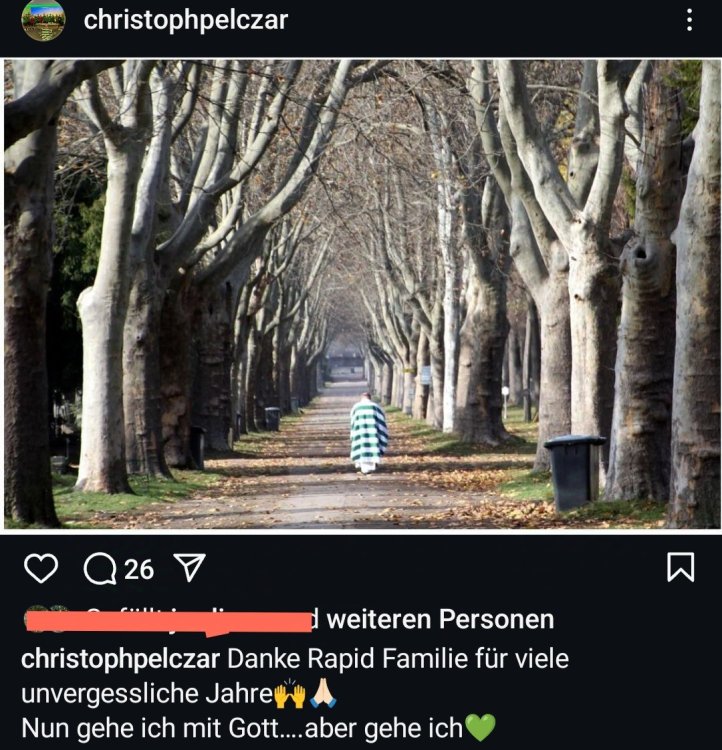This screenshot has height=750, width=722.
Task: Select the "Danke Rapid Familie" caption text
Action: [347, 659]
